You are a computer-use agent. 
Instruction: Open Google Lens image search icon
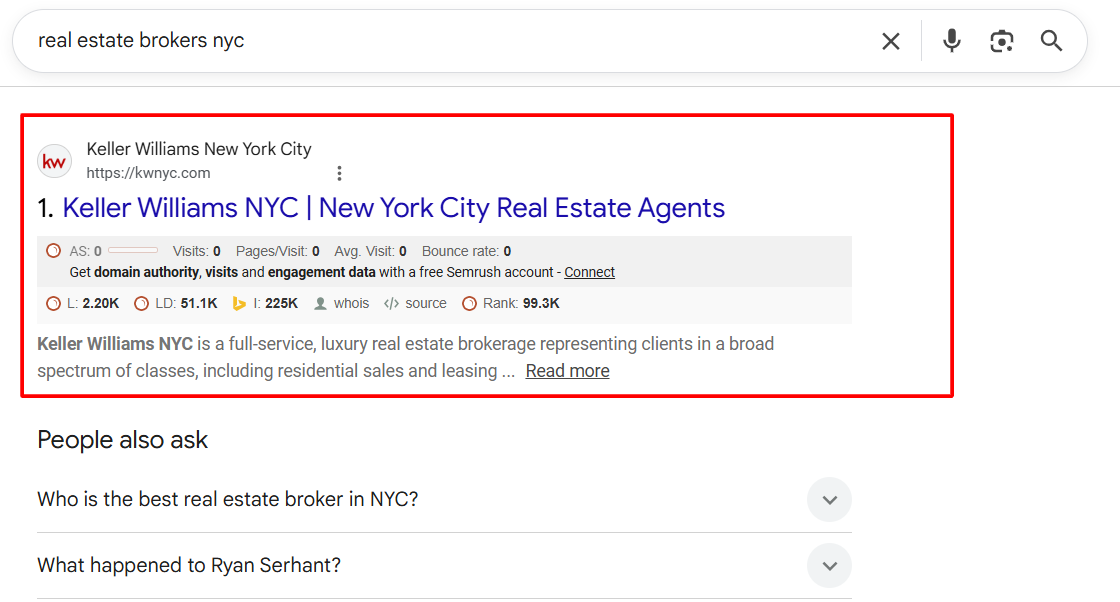(x=1001, y=41)
